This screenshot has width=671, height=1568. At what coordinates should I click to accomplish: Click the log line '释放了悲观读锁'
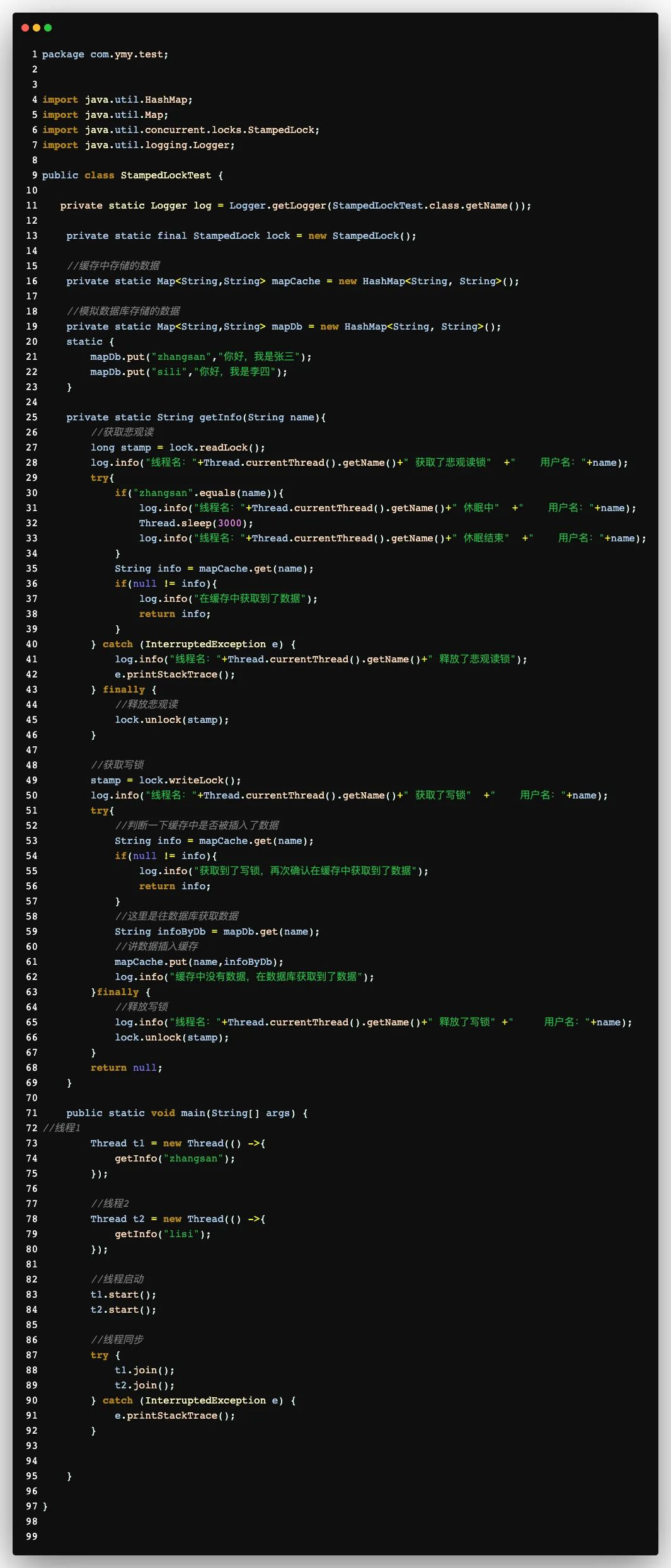pos(321,659)
